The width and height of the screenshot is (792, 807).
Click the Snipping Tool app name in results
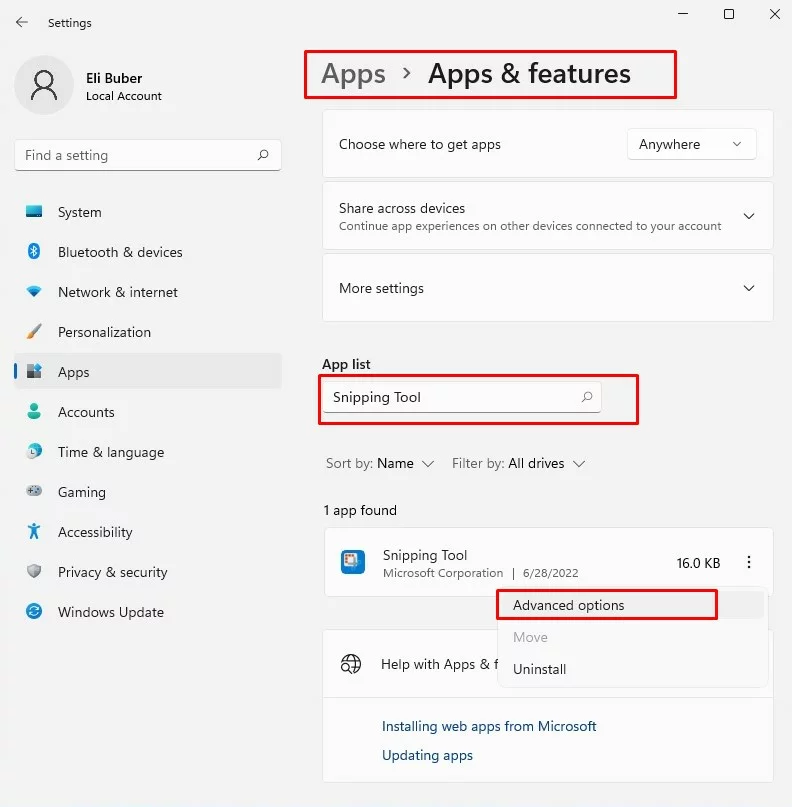[x=425, y=555]
